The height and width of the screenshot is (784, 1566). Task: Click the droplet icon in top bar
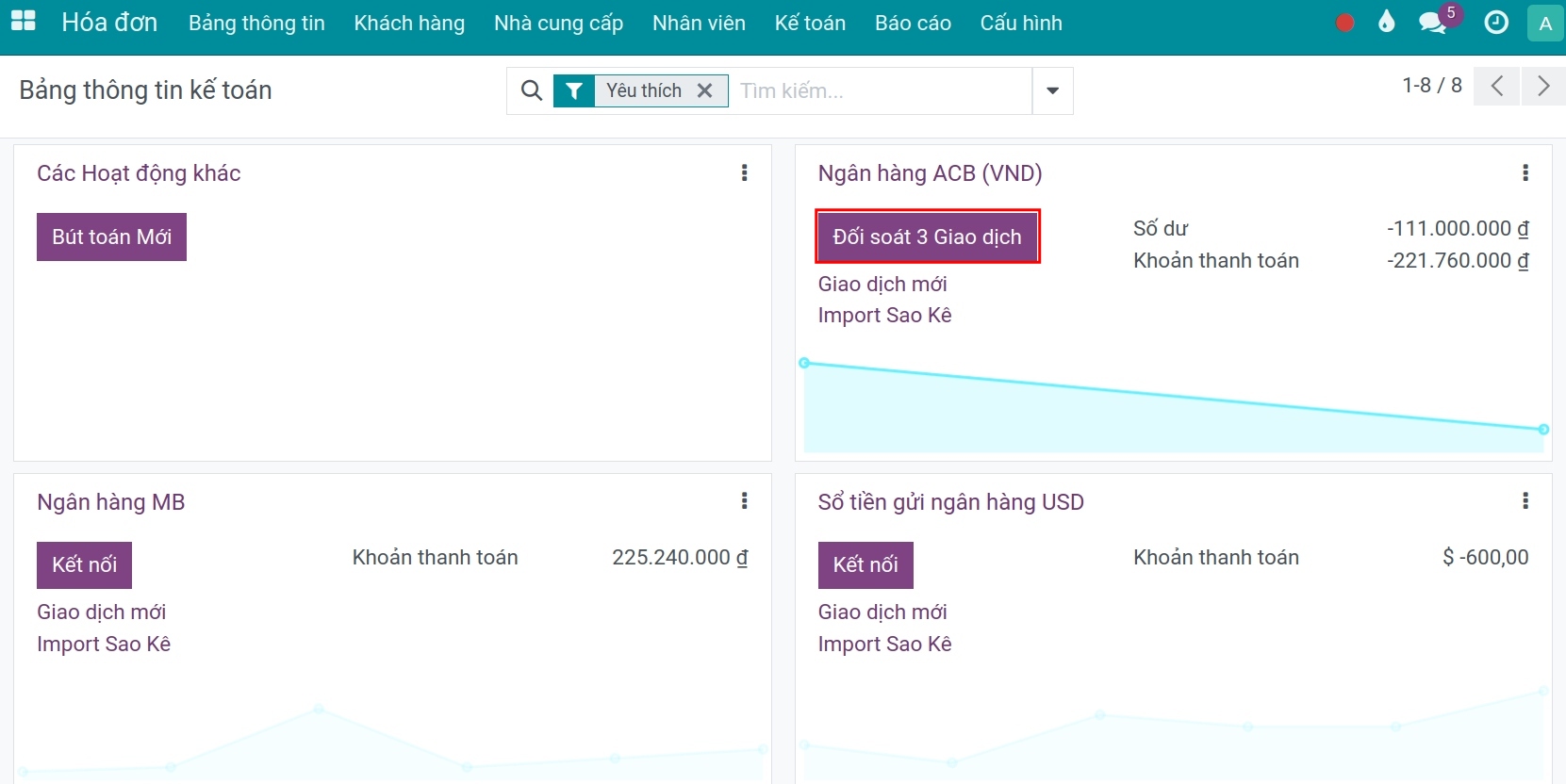[1386, 22]
